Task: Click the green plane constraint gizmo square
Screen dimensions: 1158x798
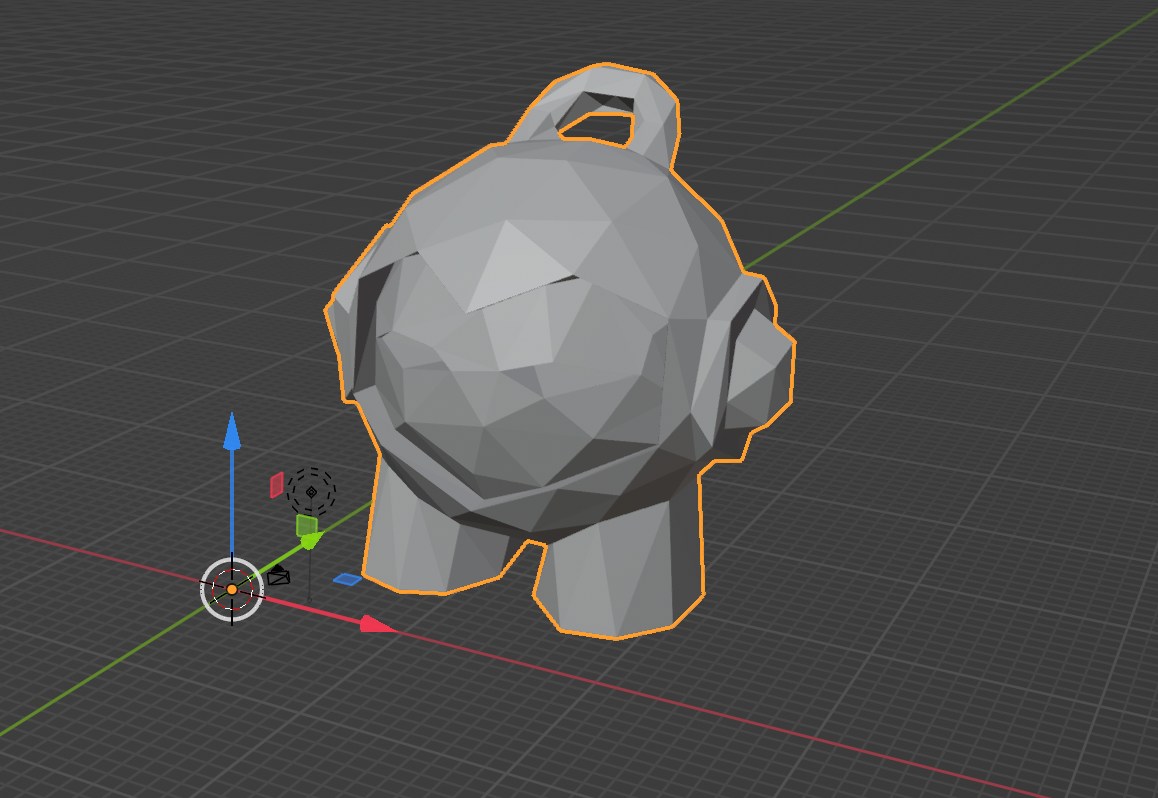Action: click(x=306, y=524)
